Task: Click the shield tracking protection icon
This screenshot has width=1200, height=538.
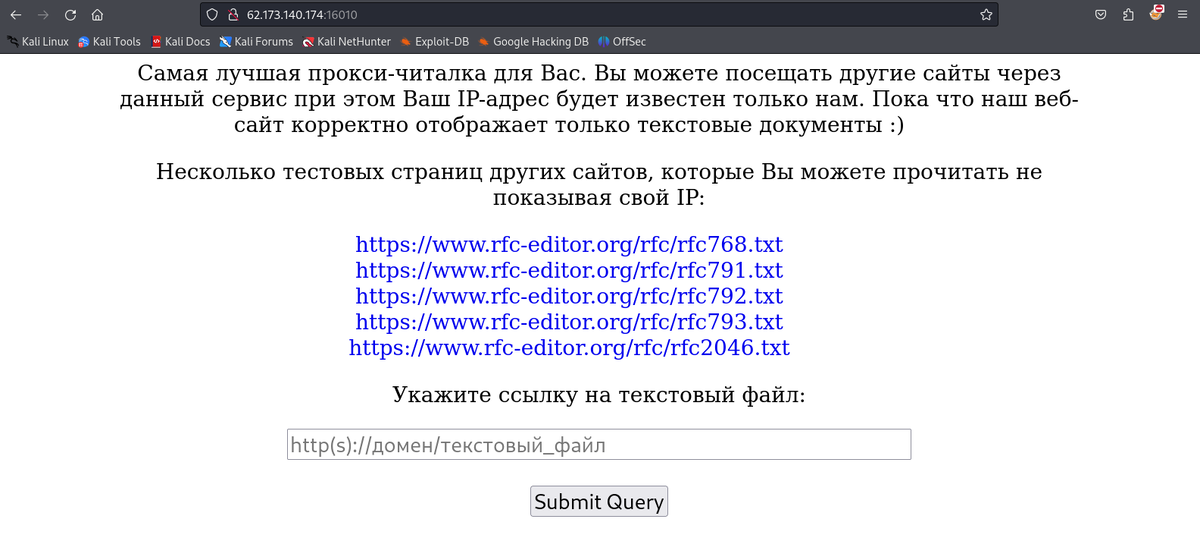Action: (x=212, y=15)
